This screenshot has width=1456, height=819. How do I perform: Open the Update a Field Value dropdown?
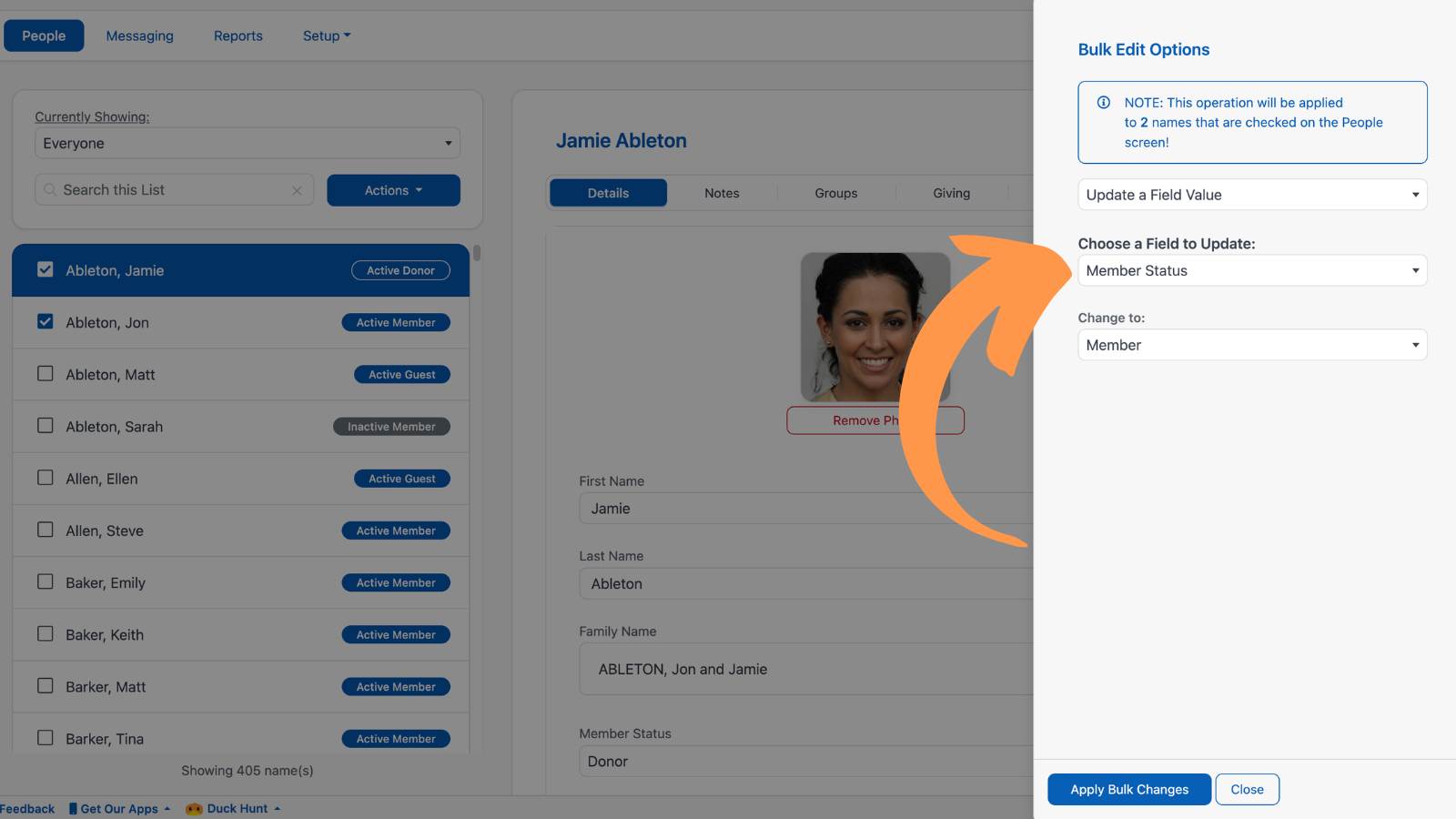pyautogui.click(x=1252, y=195)
